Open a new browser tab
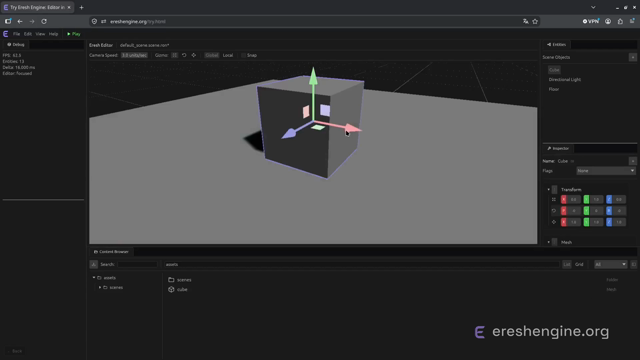This screenshot has height=360, width=640. 81,7
